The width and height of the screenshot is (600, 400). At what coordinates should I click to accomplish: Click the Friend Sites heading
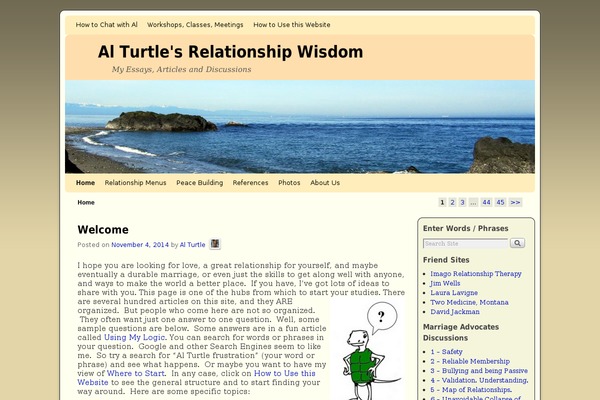[x=446, y=260]
